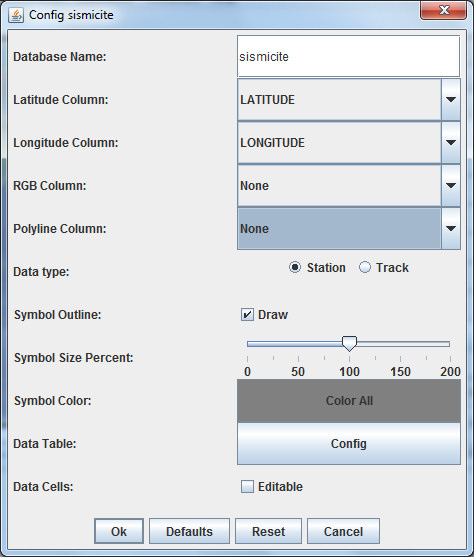Click the Reset button
The image size is (474, 557).
pyautogui.click(x=268, y=531)
